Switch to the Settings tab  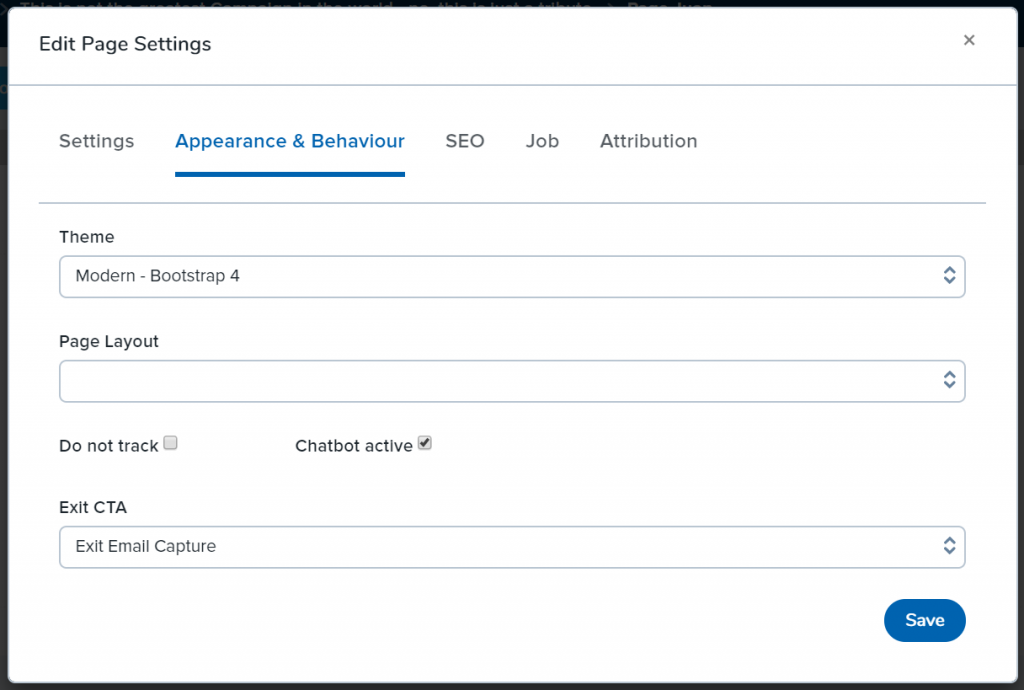[x=97, y=141]
